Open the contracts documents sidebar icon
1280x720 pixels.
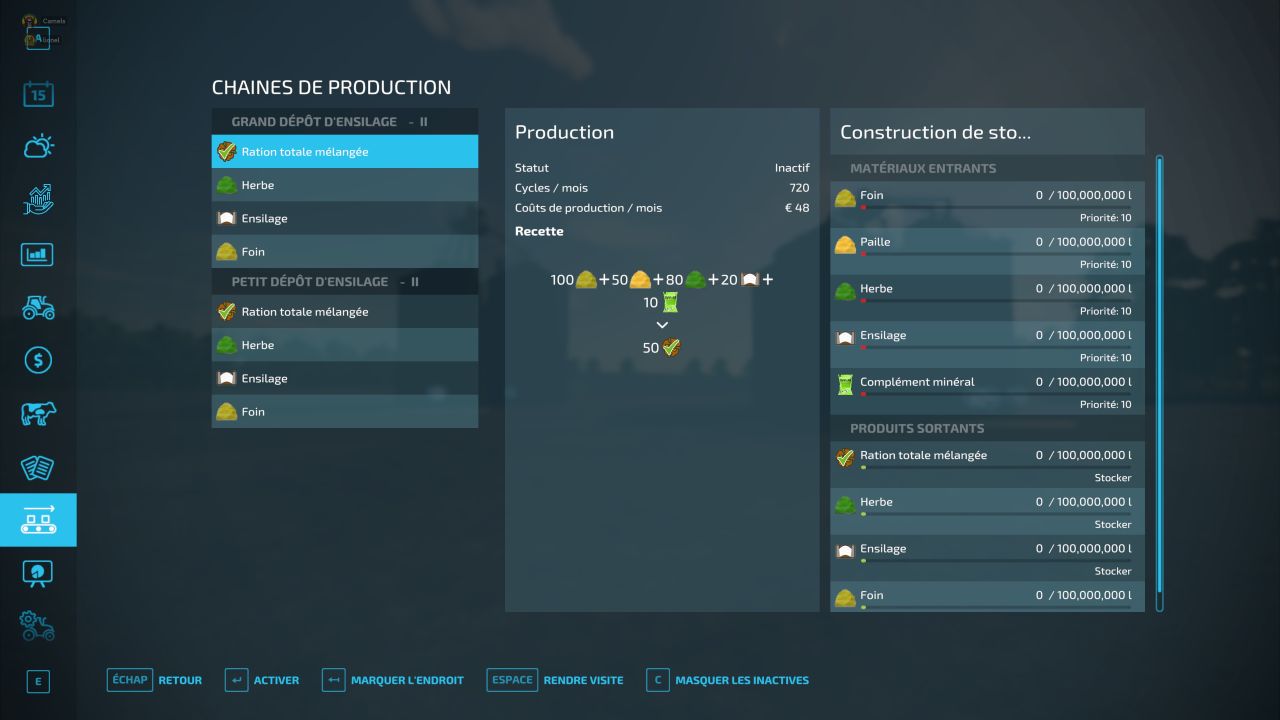[x=38, y=467]
